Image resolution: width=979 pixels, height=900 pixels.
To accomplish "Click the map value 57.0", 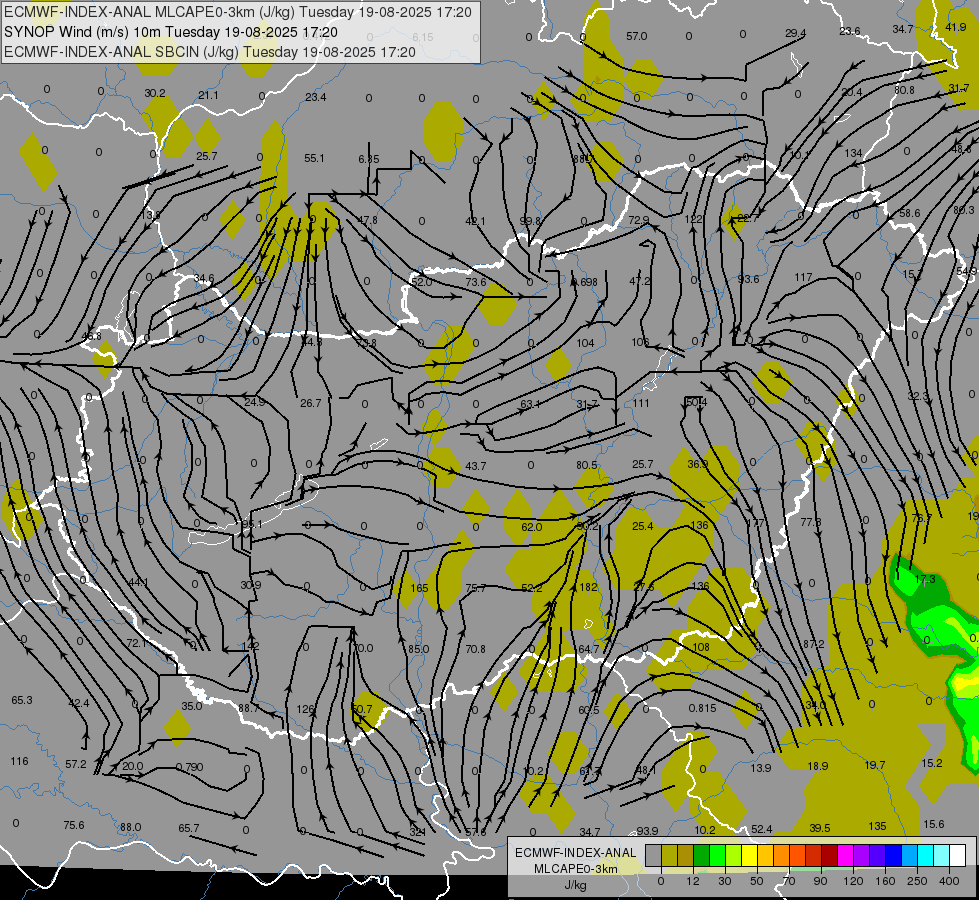I will pos(637,36).
